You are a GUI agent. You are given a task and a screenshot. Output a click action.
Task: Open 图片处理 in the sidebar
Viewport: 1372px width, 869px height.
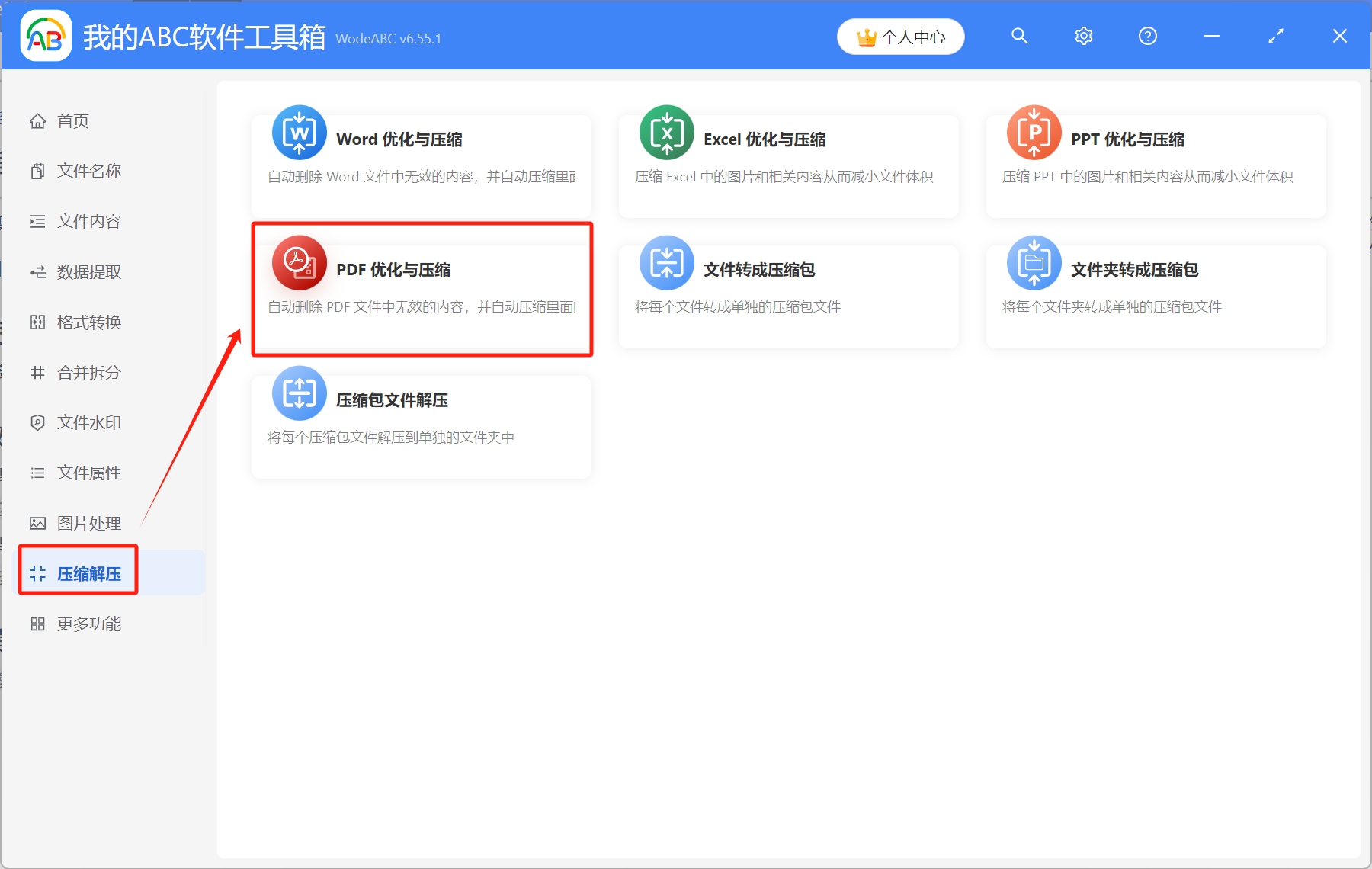click(88, 523)
